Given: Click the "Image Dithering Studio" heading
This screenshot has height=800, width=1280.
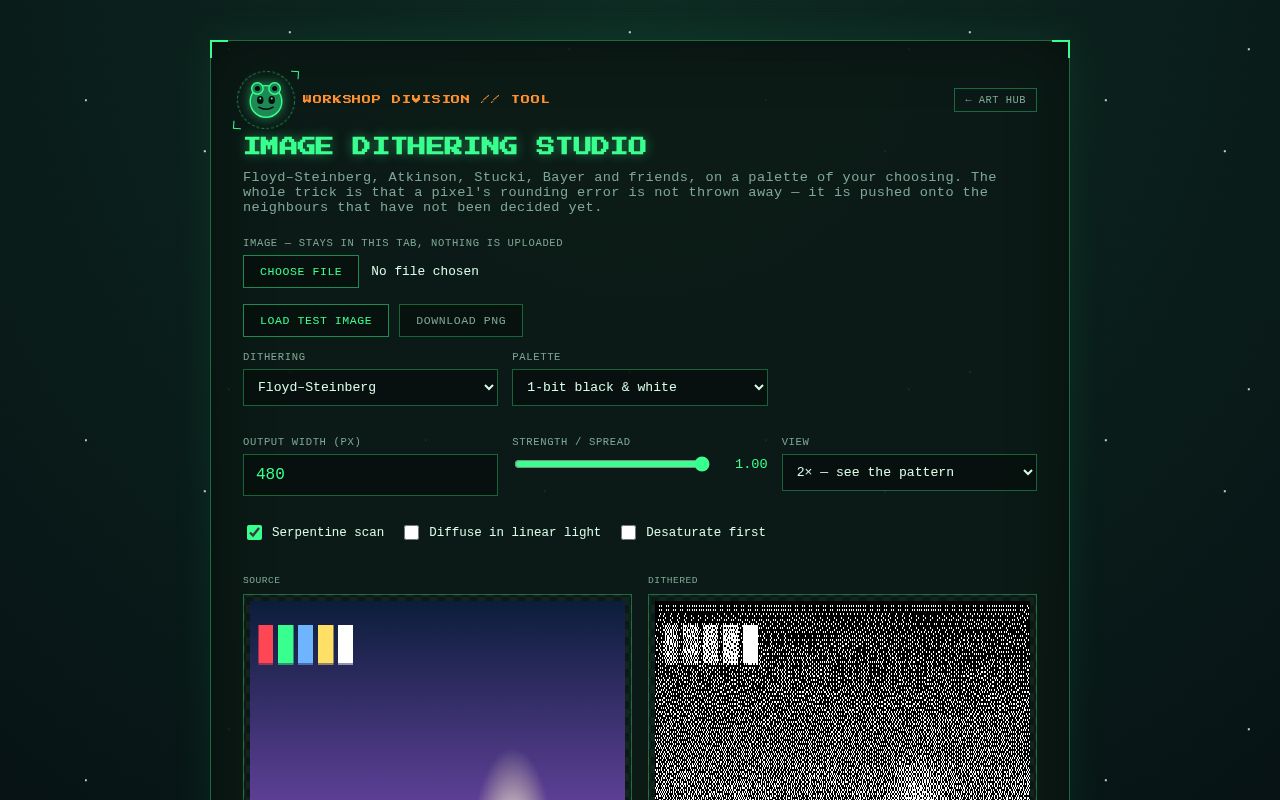Looking at the screenshot, I should 445,146.
